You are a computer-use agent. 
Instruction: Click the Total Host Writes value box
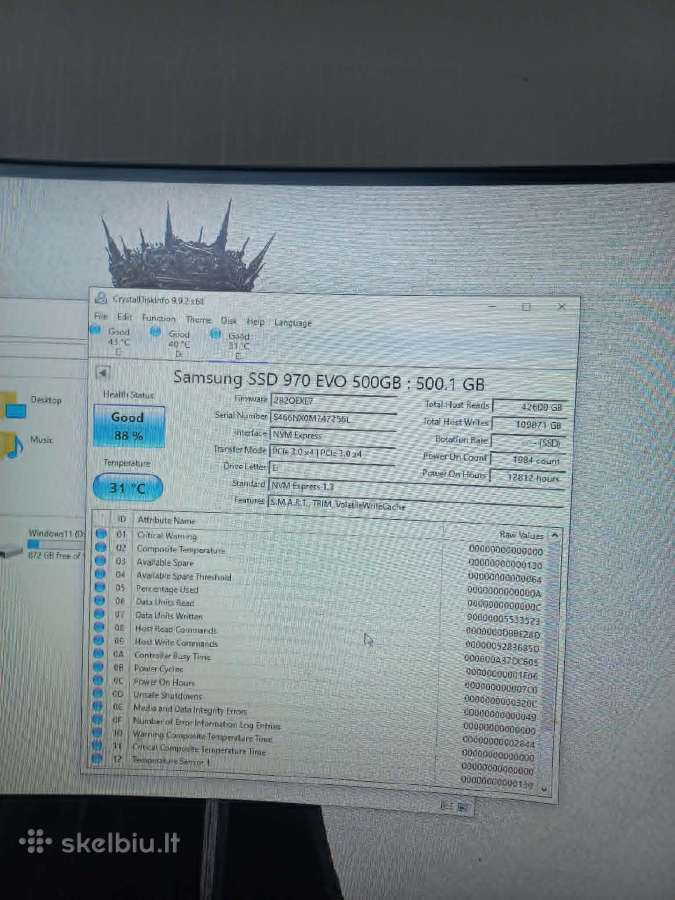click(x=529, y=425)
